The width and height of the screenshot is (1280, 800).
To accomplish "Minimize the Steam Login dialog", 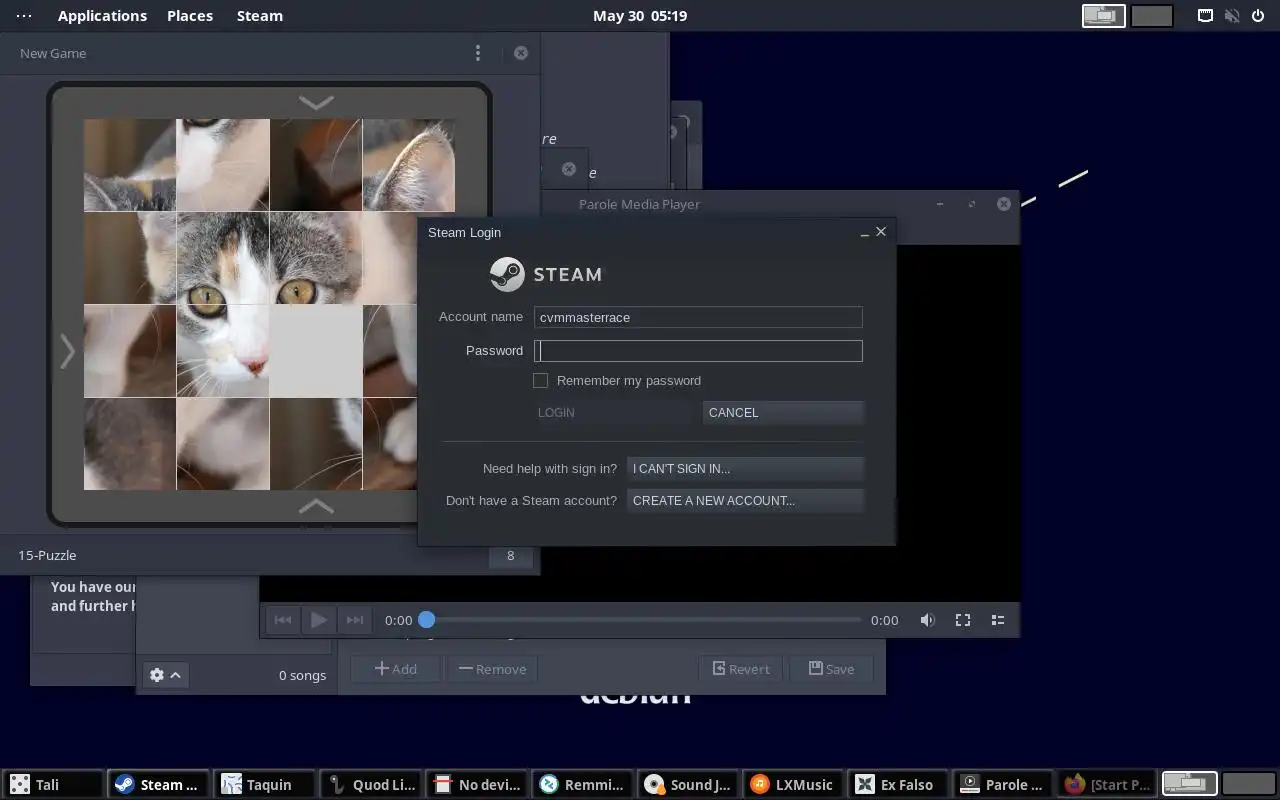I will pyautogui.click(x=865, y=232).
